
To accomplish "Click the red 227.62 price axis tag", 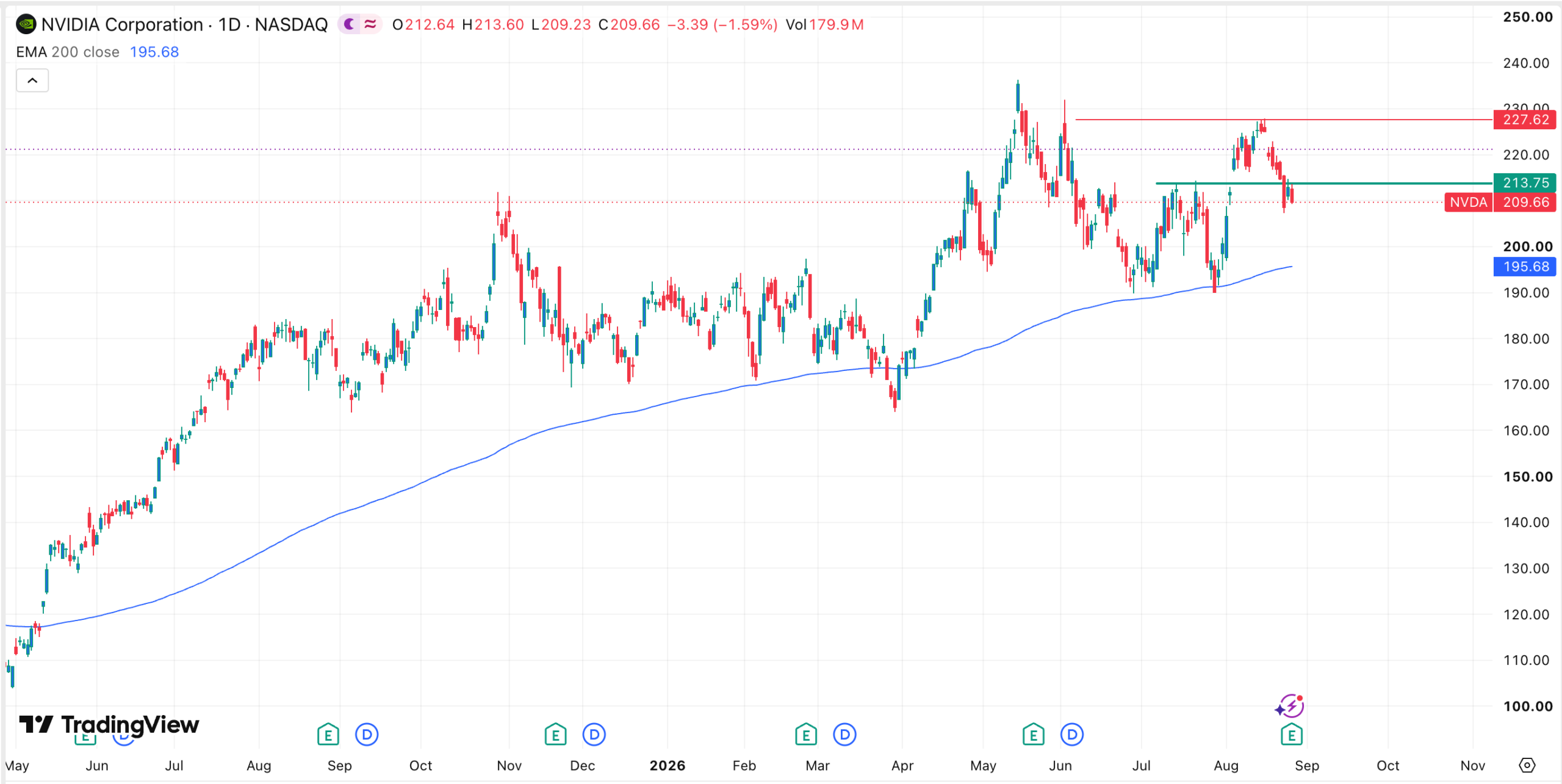I will (x=1525, y=120).
